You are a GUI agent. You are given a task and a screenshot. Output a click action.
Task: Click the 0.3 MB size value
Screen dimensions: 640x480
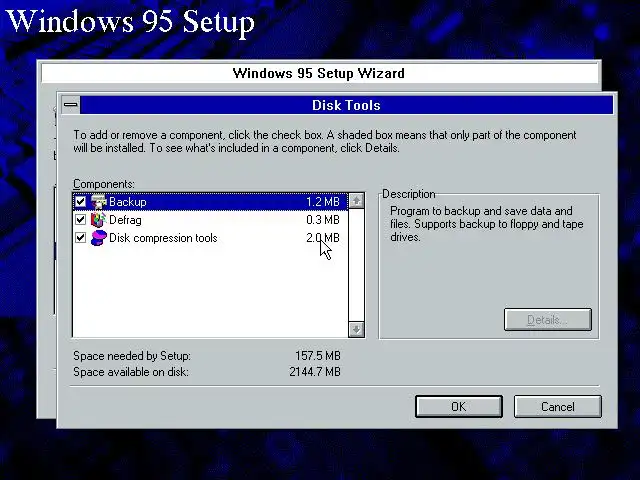coord(323,220)
